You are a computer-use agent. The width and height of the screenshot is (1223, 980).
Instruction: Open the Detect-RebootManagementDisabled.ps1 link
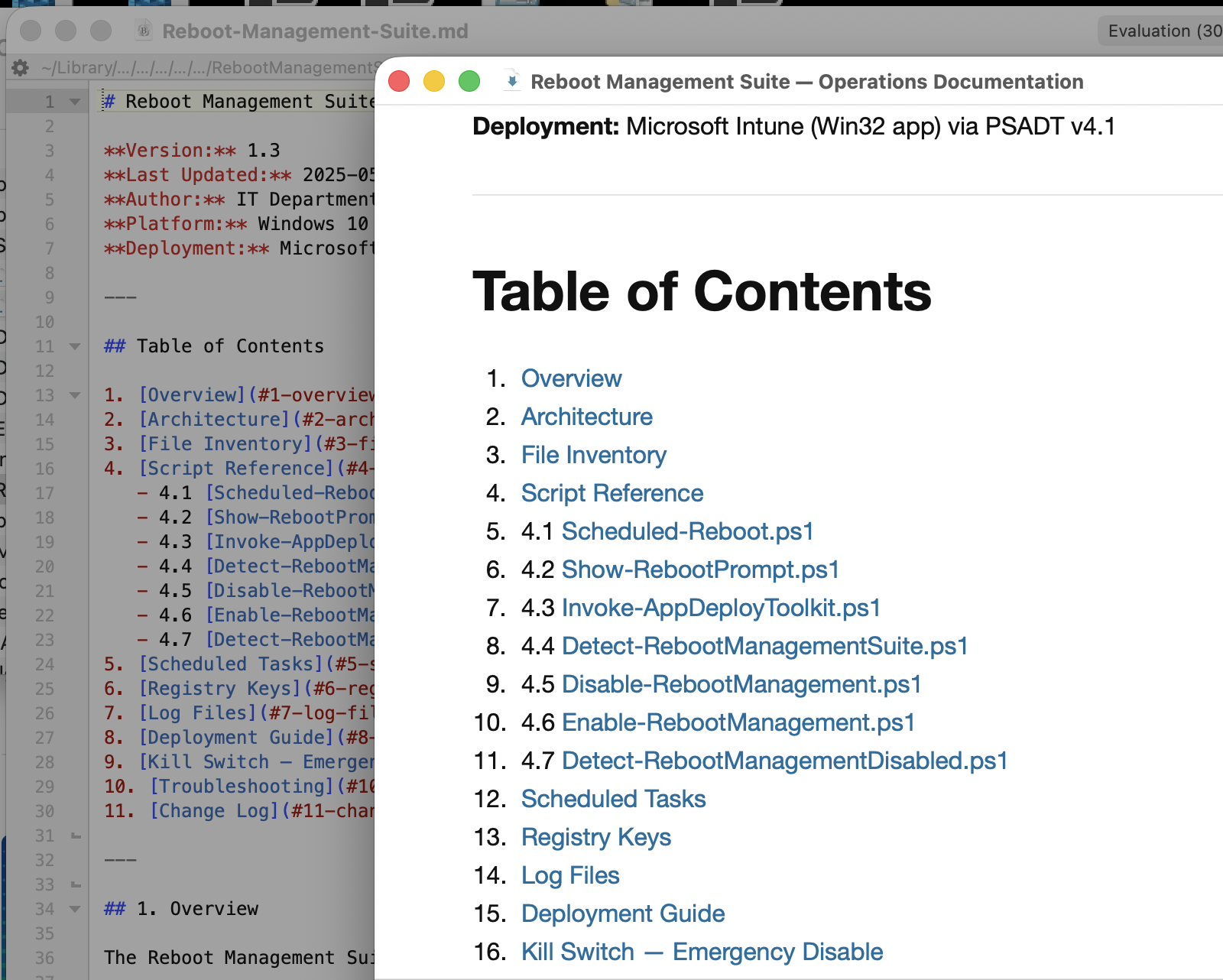coord(784,761)
